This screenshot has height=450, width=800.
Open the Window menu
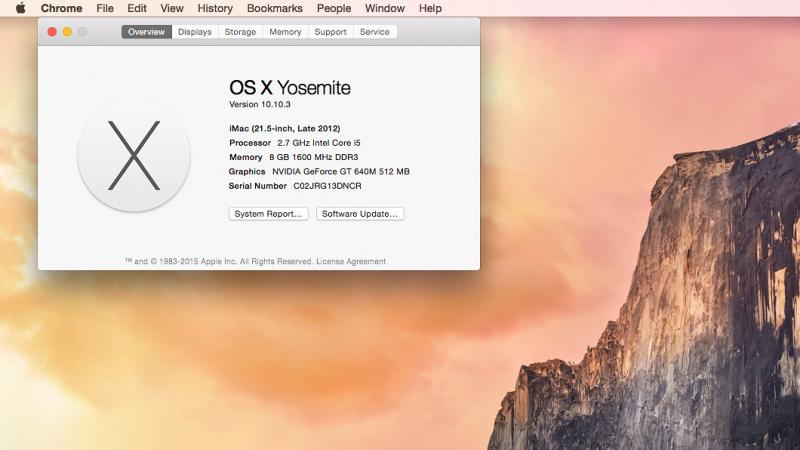(x=385, y=8)
